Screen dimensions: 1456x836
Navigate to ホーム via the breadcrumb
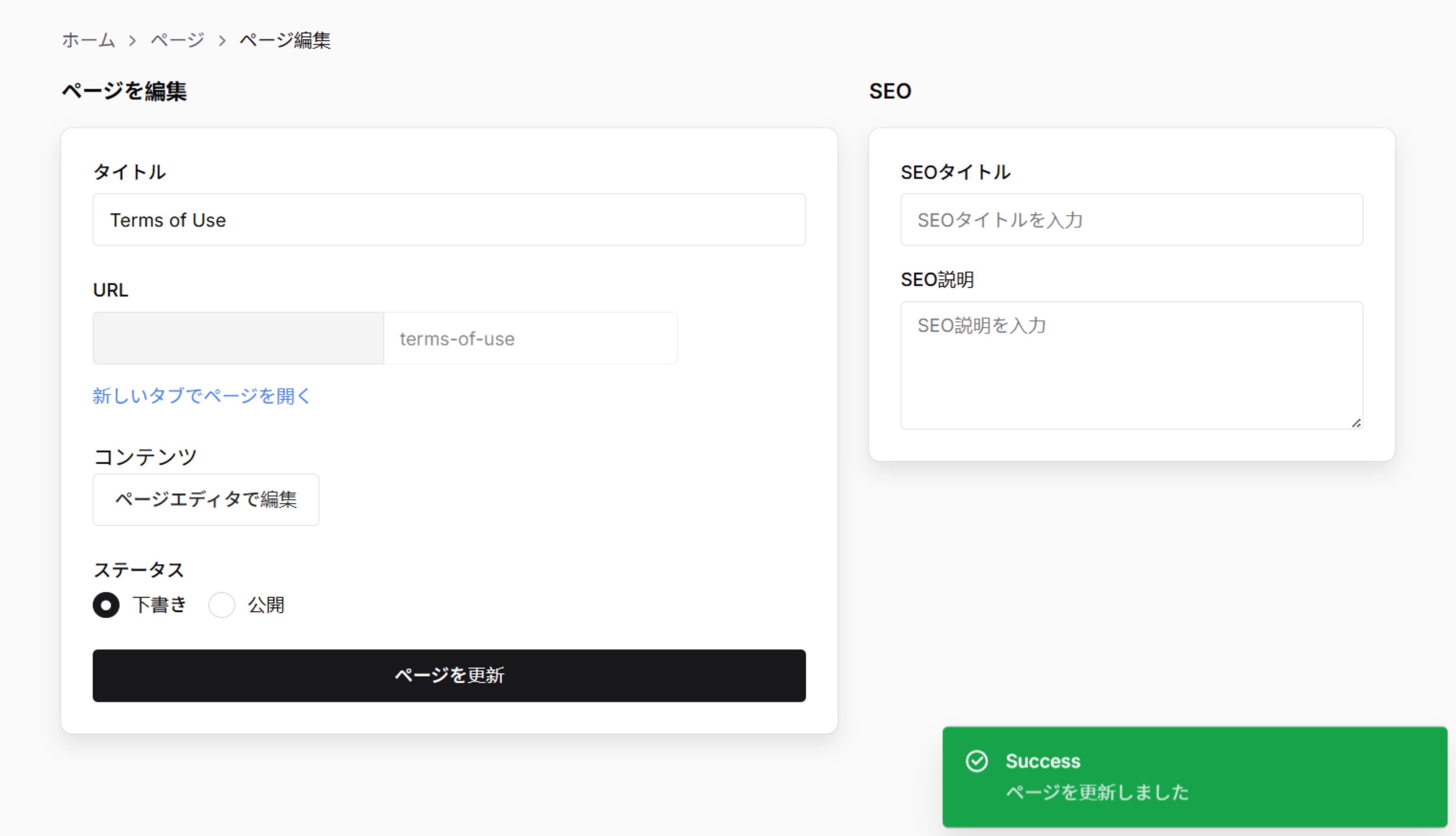coord(88,40)
